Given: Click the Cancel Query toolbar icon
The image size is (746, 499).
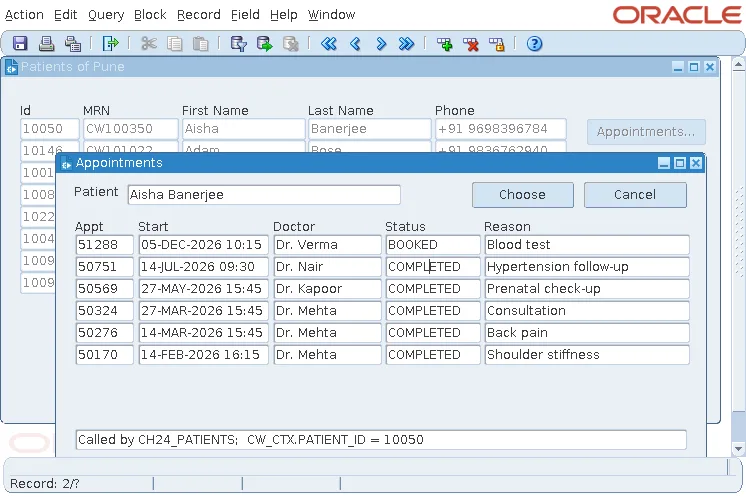Looking at the screenshot, I should [290, 44].
